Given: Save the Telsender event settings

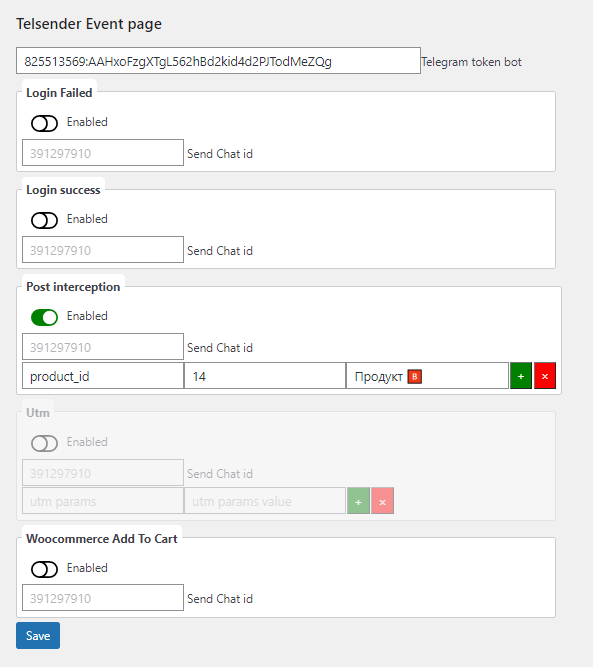Looking at the screenshot, I should (38, 636).
